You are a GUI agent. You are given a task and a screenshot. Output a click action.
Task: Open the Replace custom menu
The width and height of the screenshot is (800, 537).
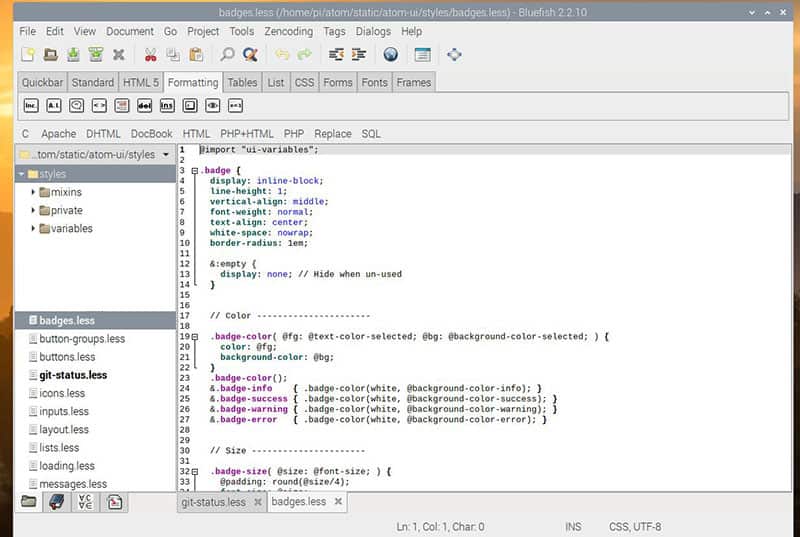[333, 134]
